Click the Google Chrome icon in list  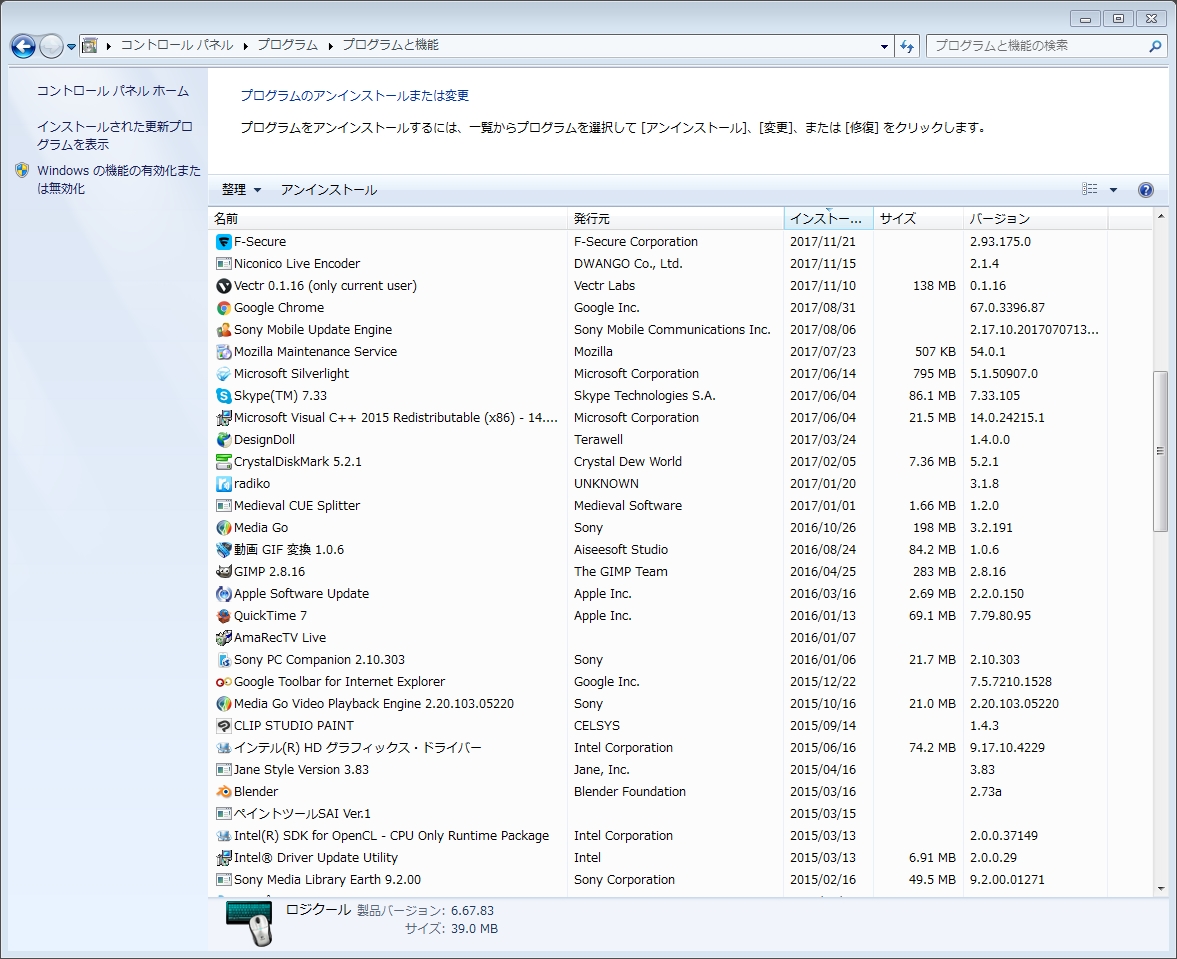pos(224,308)
